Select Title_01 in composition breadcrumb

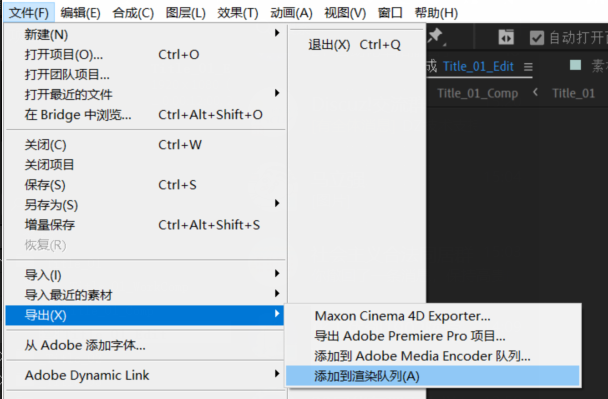click(x=573, y=93)
